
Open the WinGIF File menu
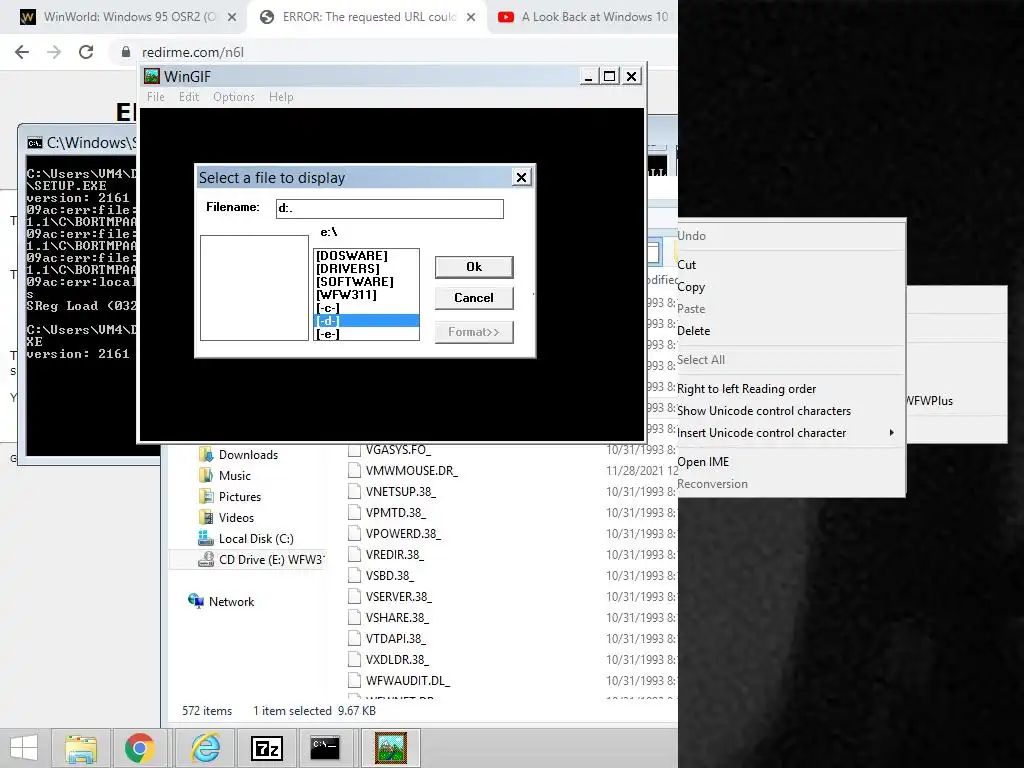point(155,97)
